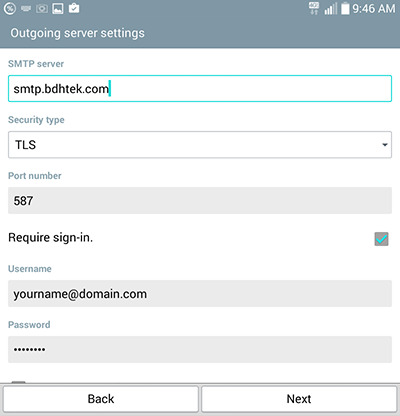Viewport: 400px width, 416px height.
Task: Tap the 4G data indicator icon
Action: [x=314, y=8]
